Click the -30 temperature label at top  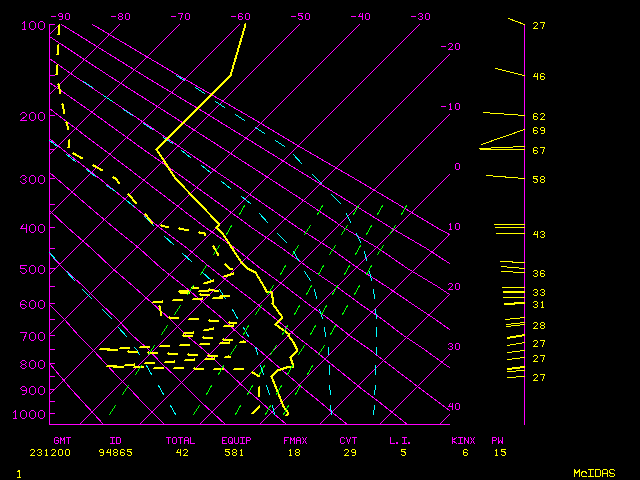pyautogui.click(x=421, y=16)
